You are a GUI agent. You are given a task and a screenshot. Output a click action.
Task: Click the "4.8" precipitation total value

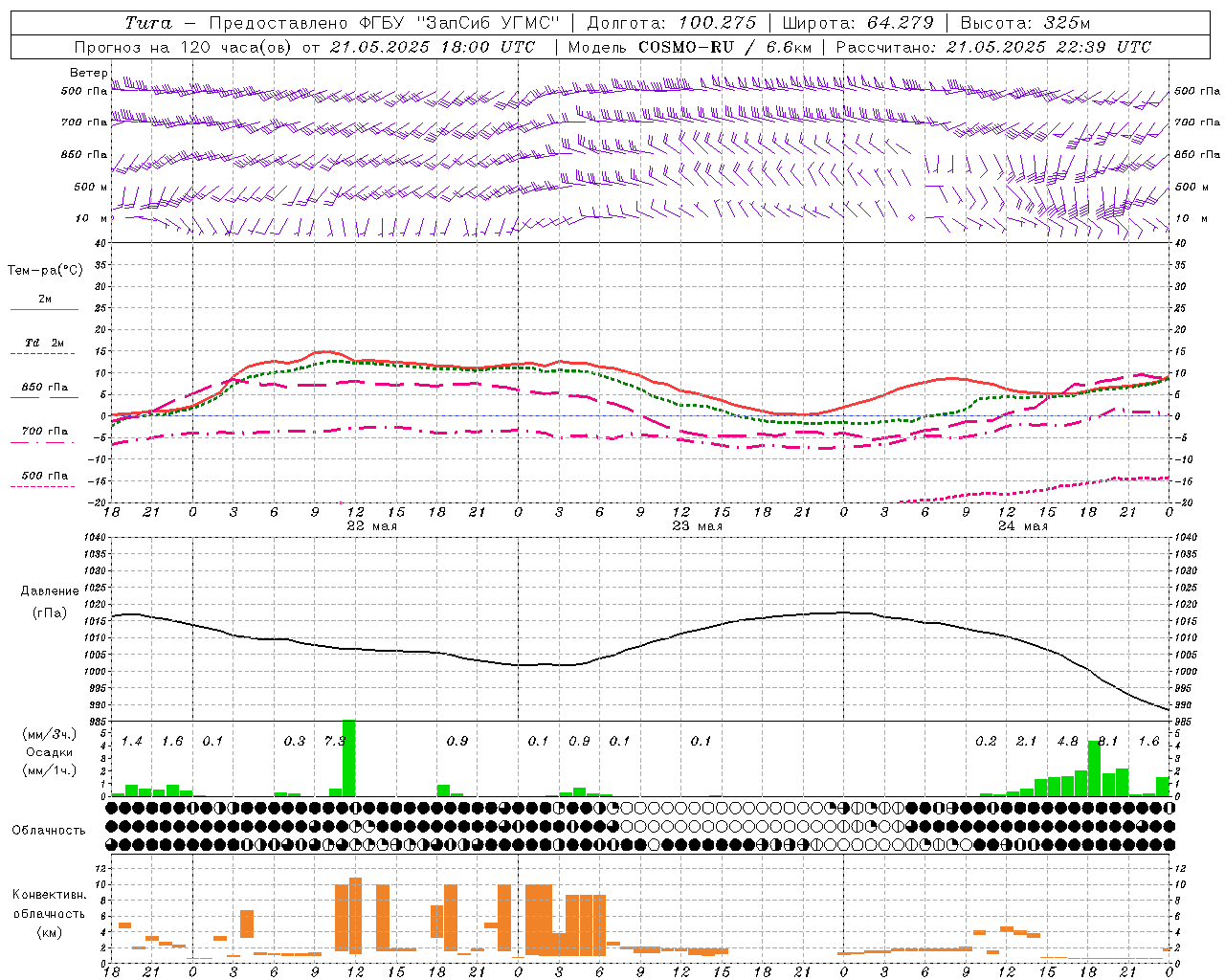1068,742
